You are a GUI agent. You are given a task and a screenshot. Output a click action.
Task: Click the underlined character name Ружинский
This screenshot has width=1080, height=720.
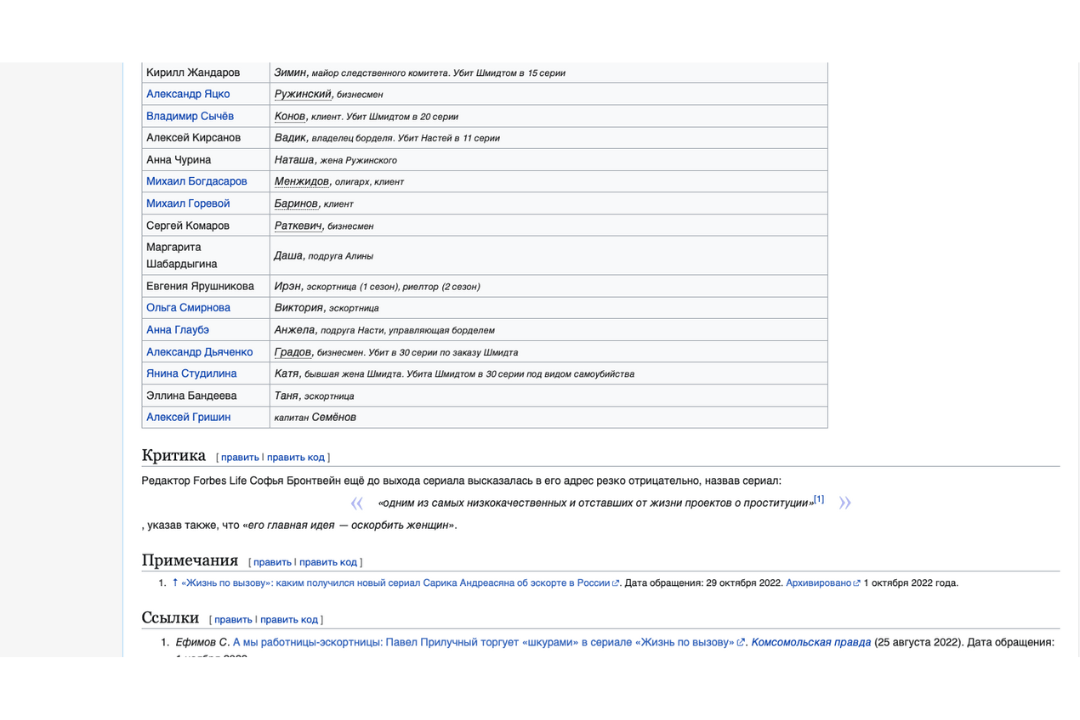(302, 94)
